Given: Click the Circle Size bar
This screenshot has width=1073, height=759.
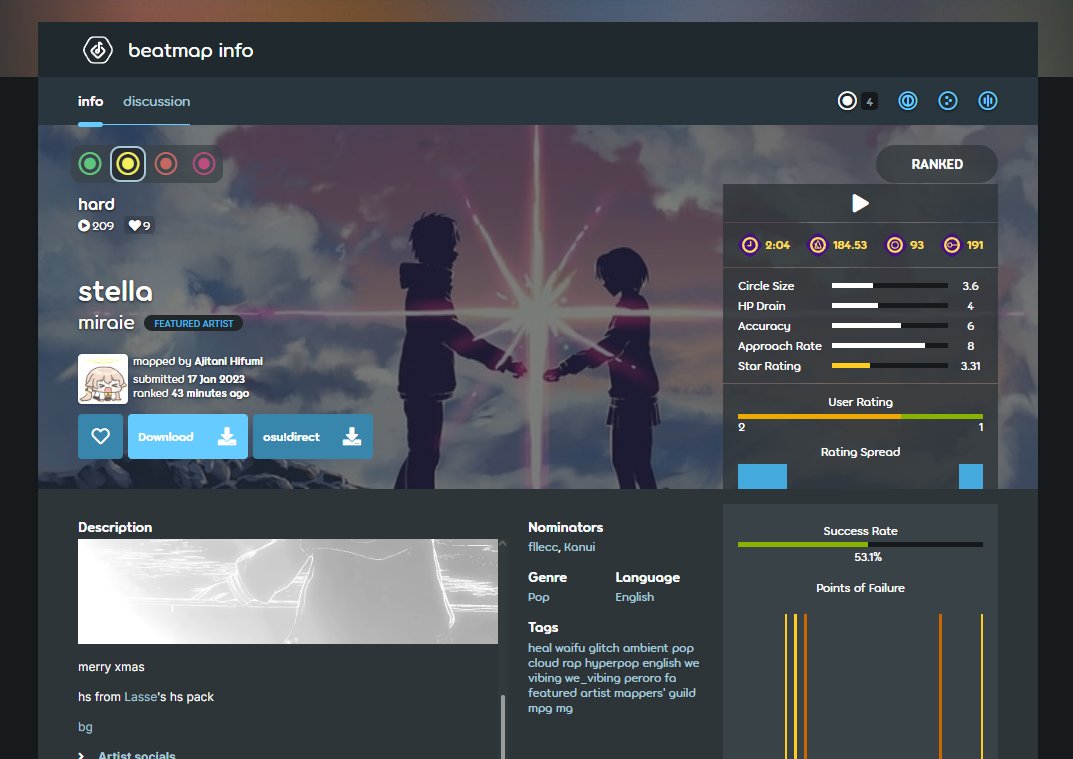Looking at the screenshot, I should click(x=890, y=285).
